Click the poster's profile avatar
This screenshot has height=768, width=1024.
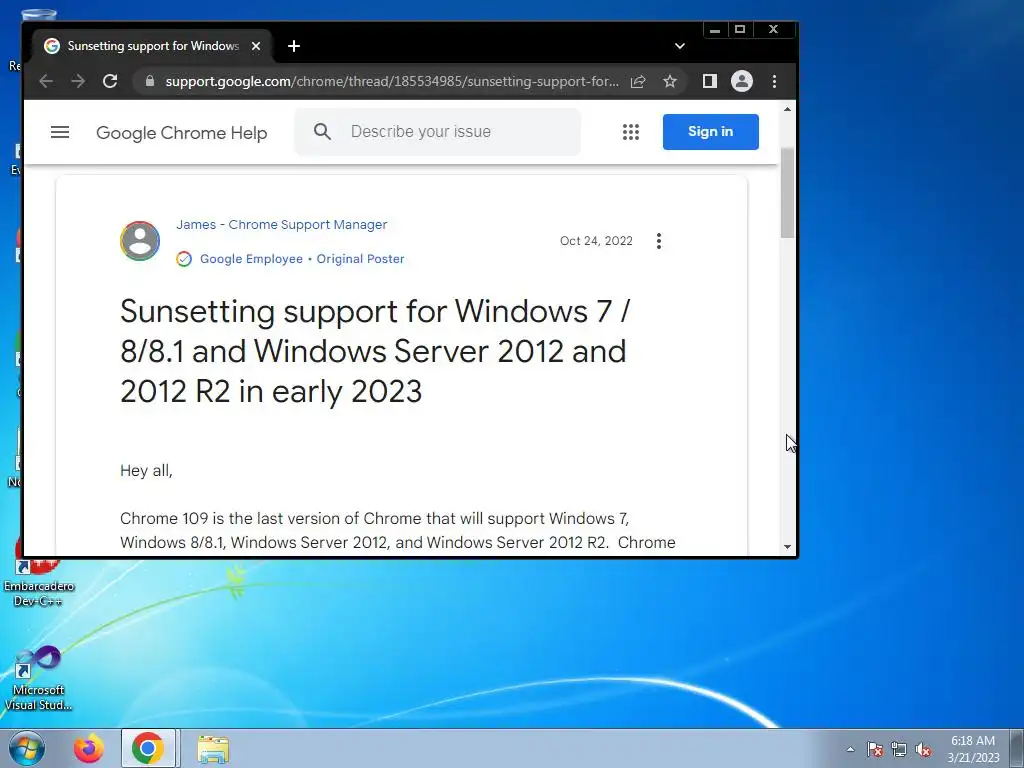140,241
